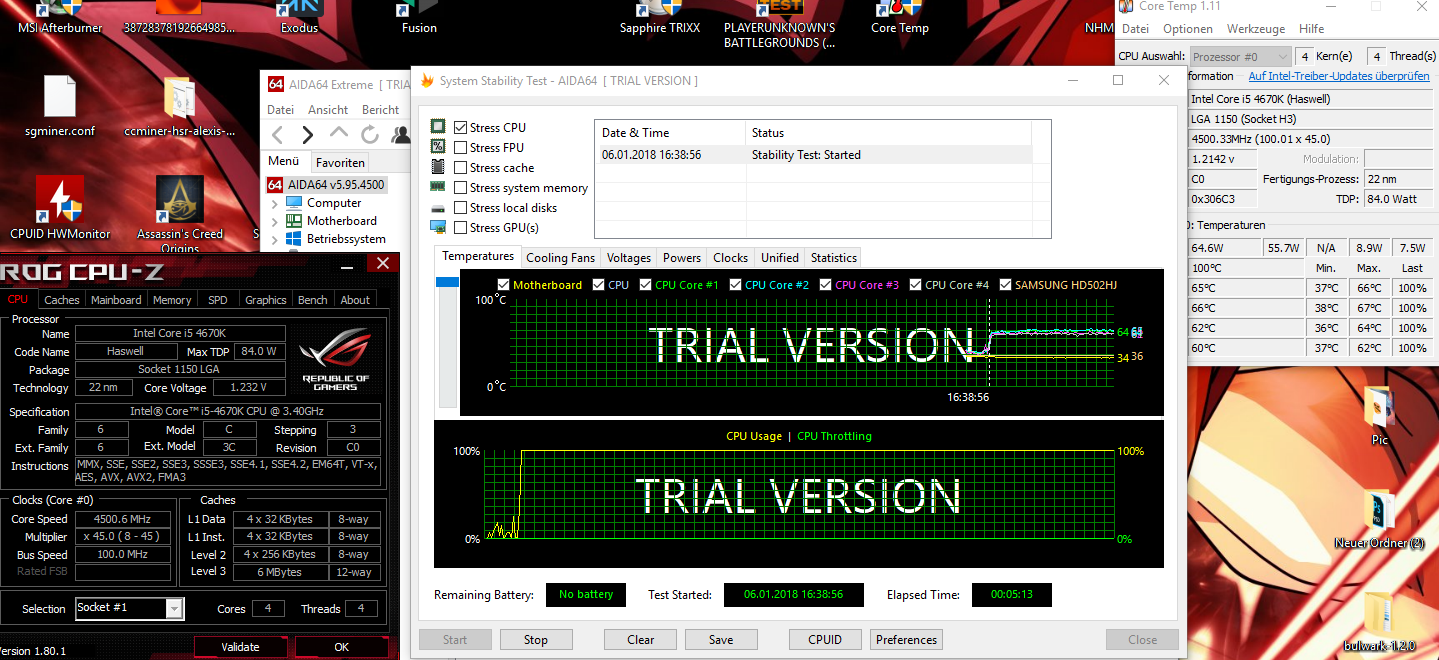The width and height of the screenshot is (1439, 660).
Task: Enable the Stress GPU(s) checkbox
Action: coord(461,228)
